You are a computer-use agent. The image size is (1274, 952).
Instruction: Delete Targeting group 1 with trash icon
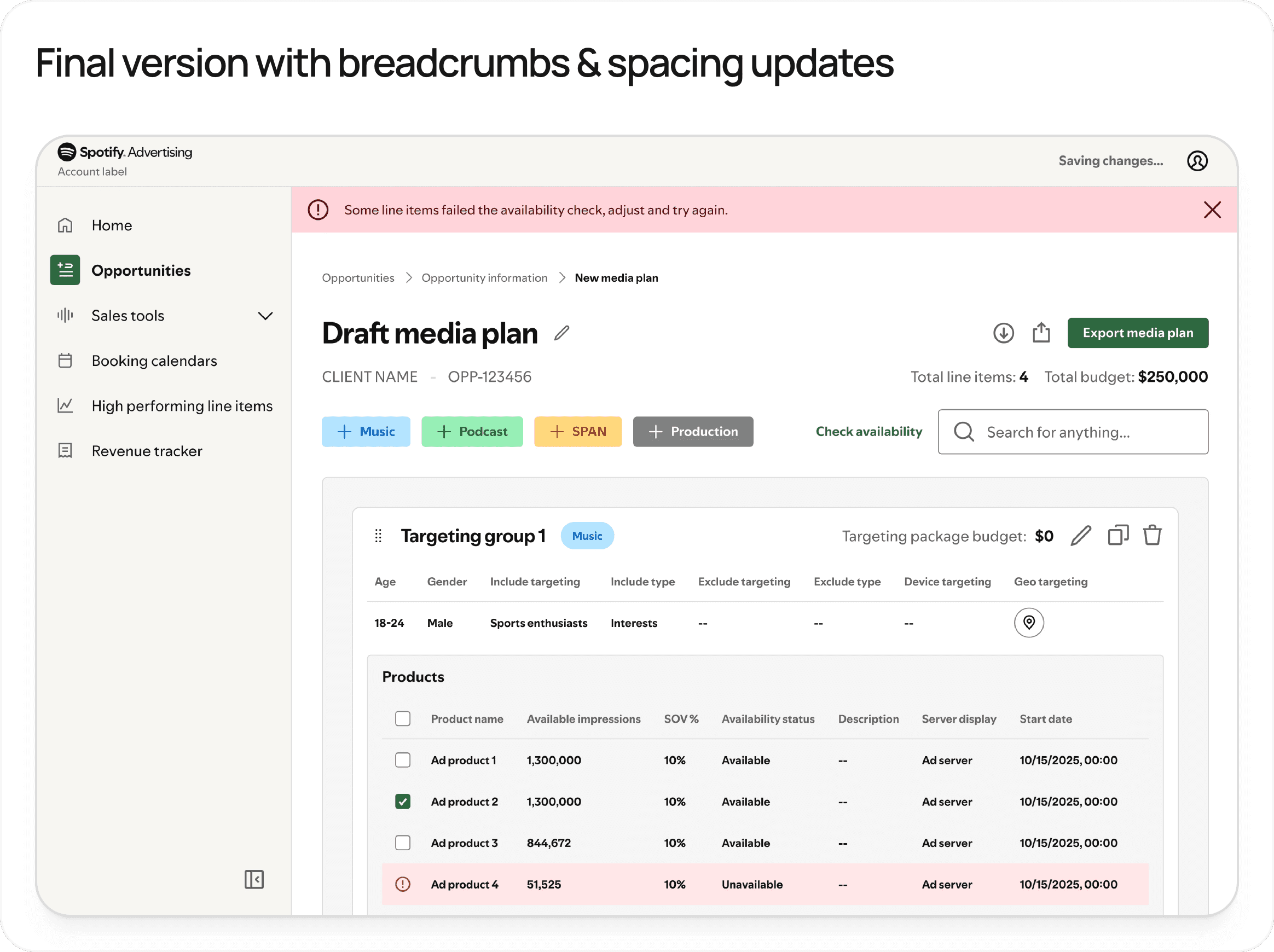tap(1152, 535)
